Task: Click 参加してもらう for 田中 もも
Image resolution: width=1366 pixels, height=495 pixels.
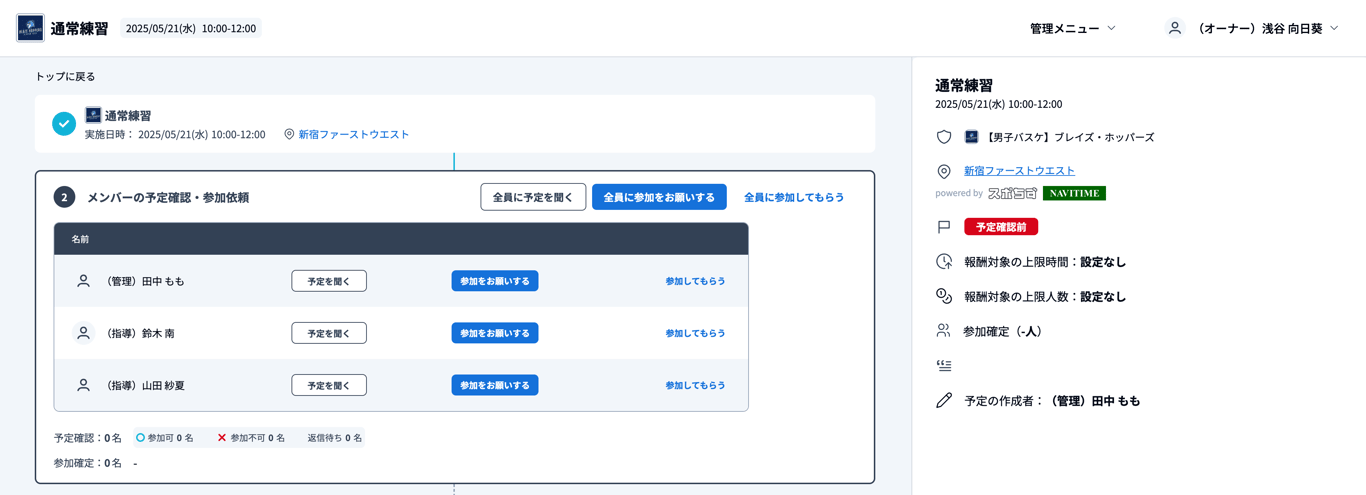Action: pos(695,281)
